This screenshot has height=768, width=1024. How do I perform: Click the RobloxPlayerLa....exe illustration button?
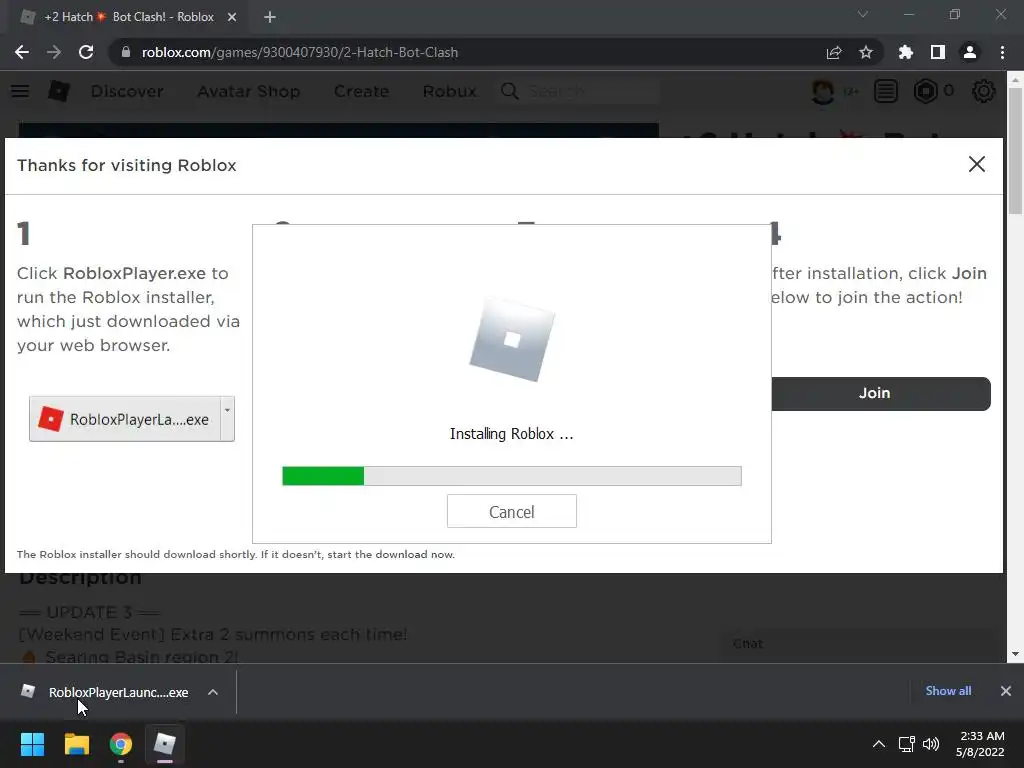125,419
